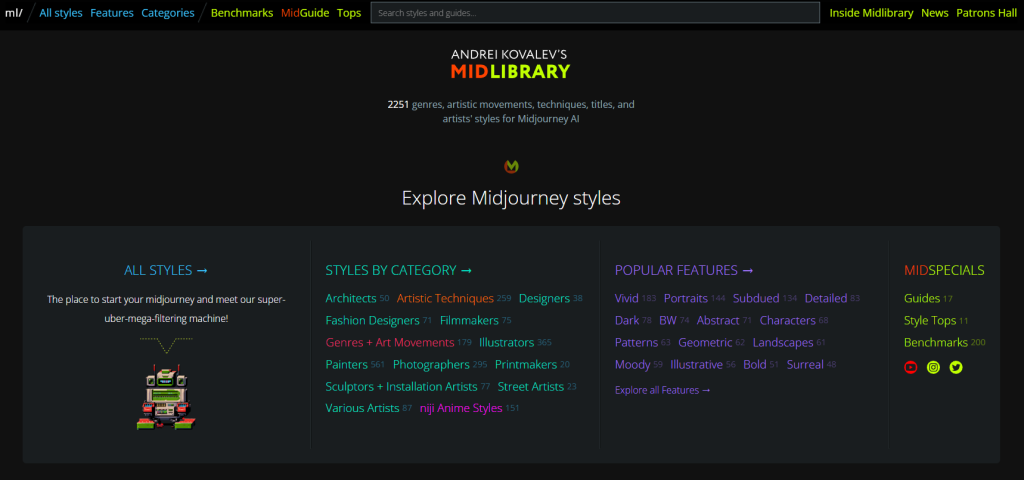Select the Moody feature
The height and width of the screenshot is (480, 1024).
coord(632,364)
